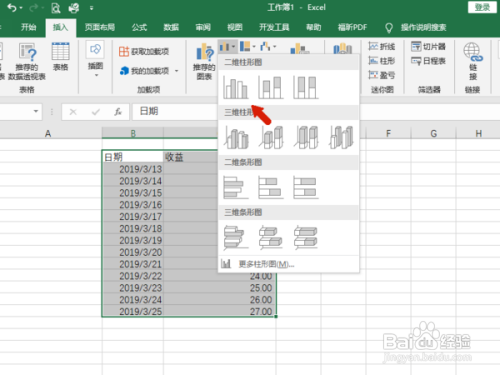Viewport: 500px width, 375px height.
Task: Insert a 表格 table
Action: pyautogui.click(x=60, y=57)
